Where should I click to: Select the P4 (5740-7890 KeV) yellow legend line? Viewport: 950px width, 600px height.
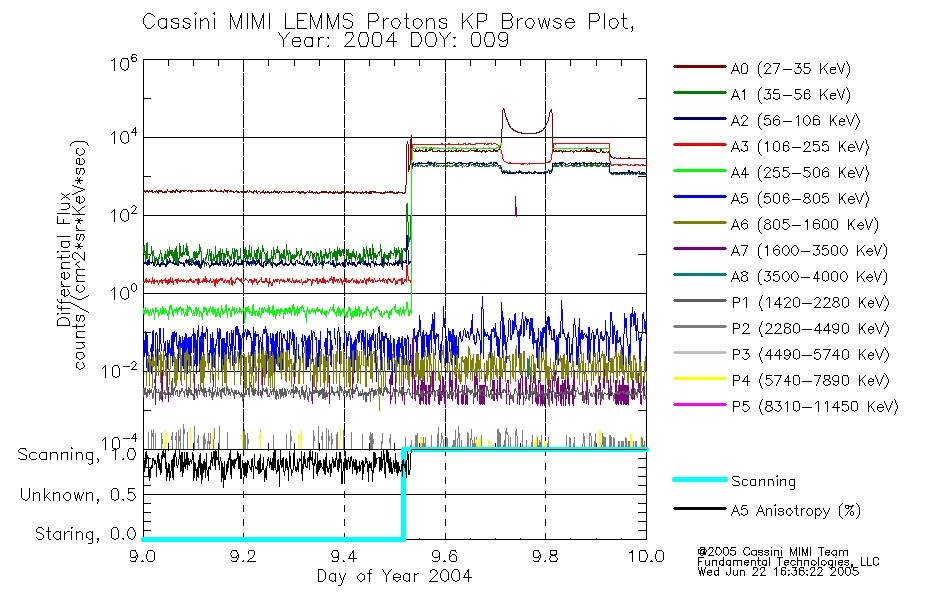point(699,379)
